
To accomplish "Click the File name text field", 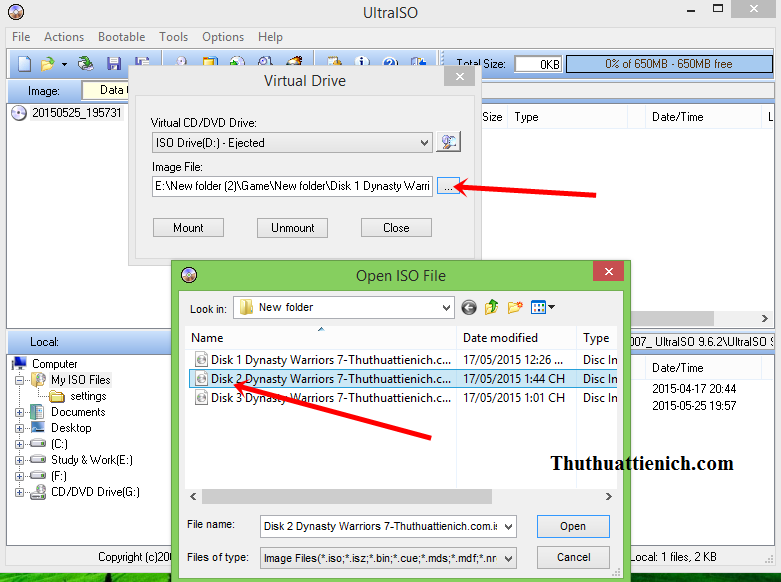I will [381, 527].
